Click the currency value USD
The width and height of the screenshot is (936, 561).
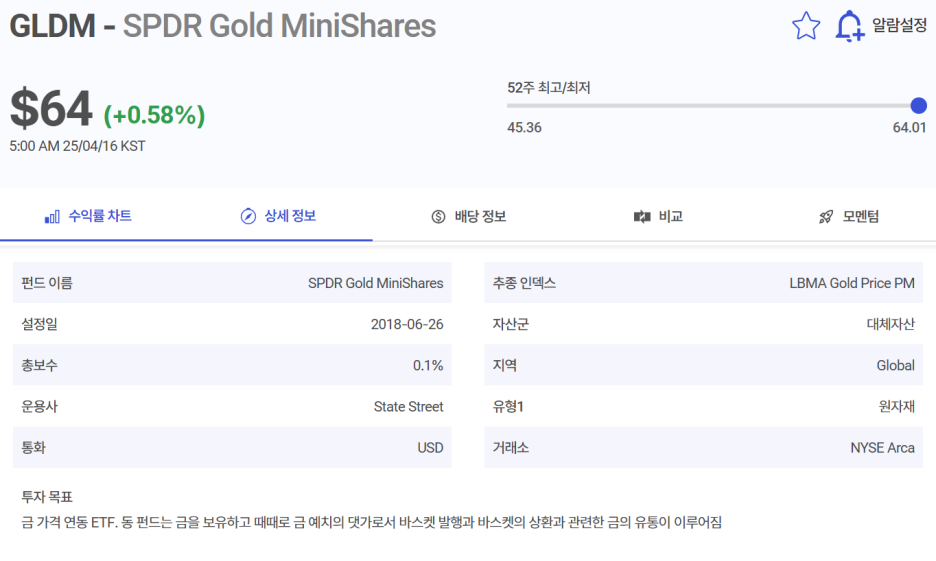point(430,448)
